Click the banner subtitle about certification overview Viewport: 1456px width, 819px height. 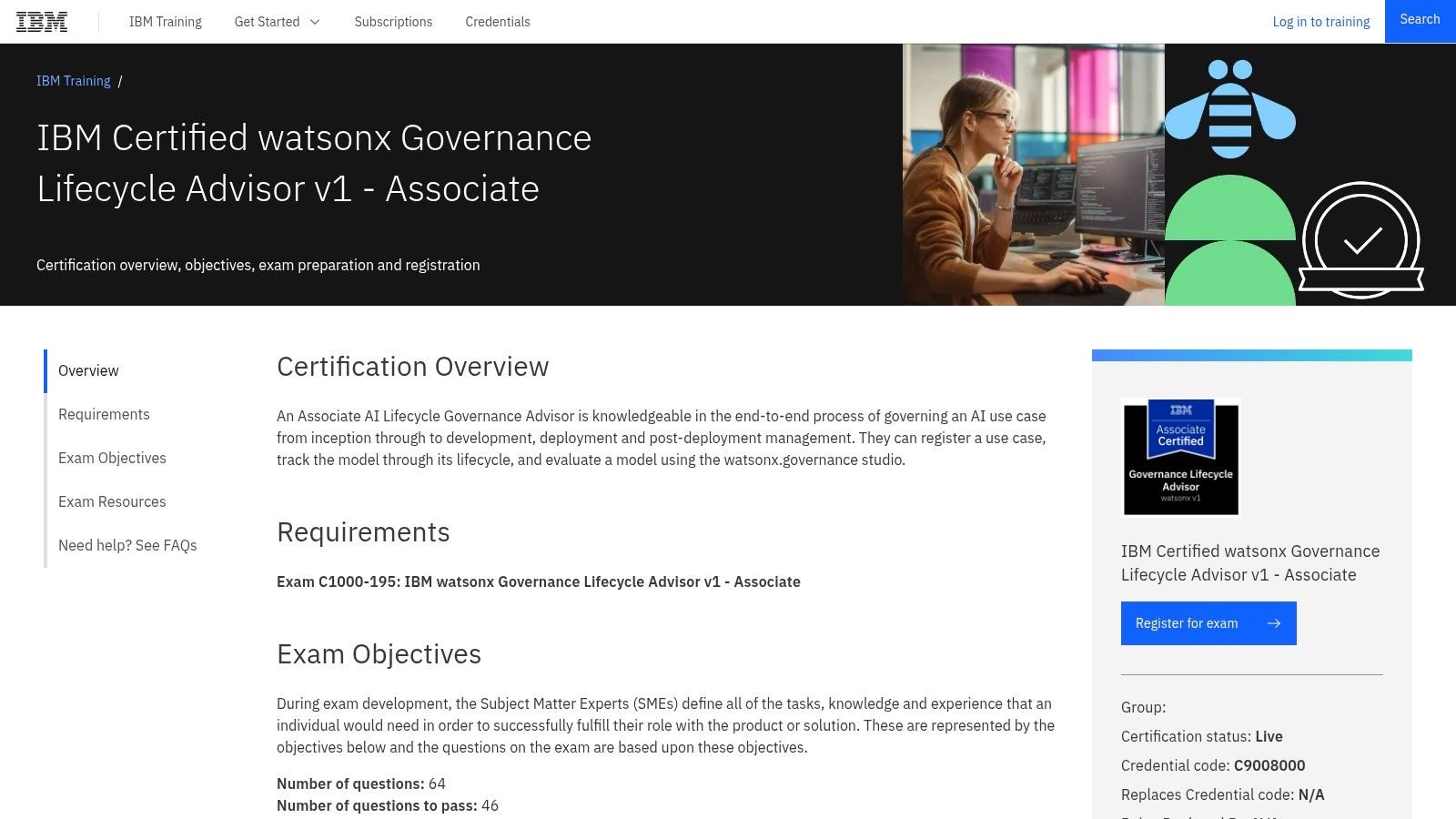point(258,265)
